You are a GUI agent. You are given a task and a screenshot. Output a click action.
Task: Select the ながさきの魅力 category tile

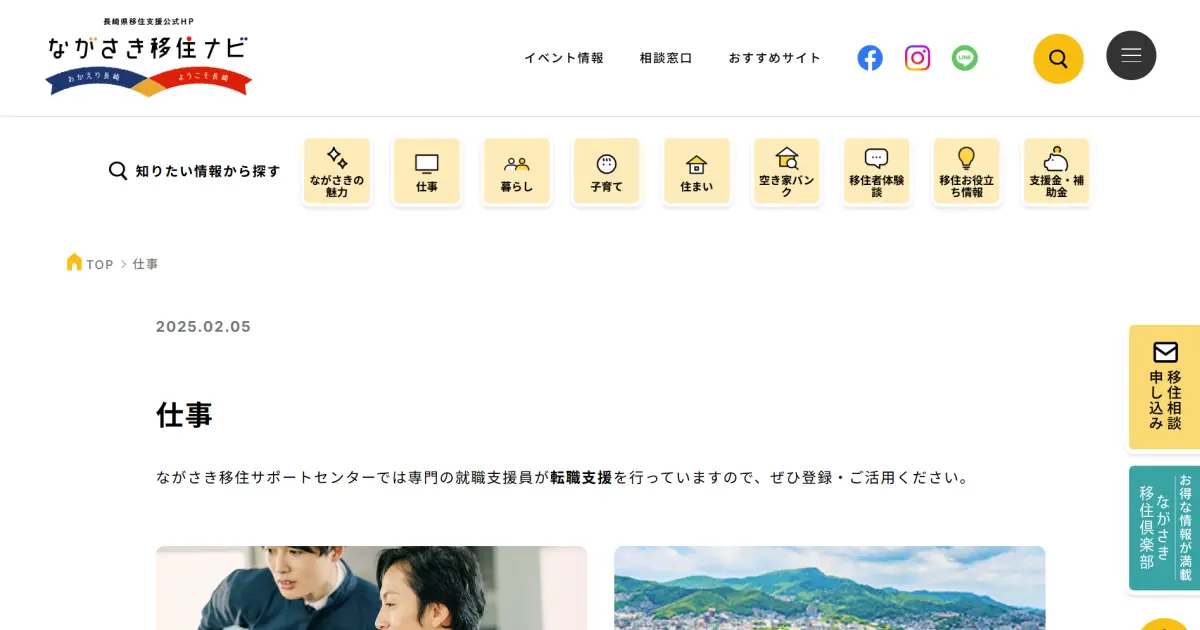coord(337,172)
